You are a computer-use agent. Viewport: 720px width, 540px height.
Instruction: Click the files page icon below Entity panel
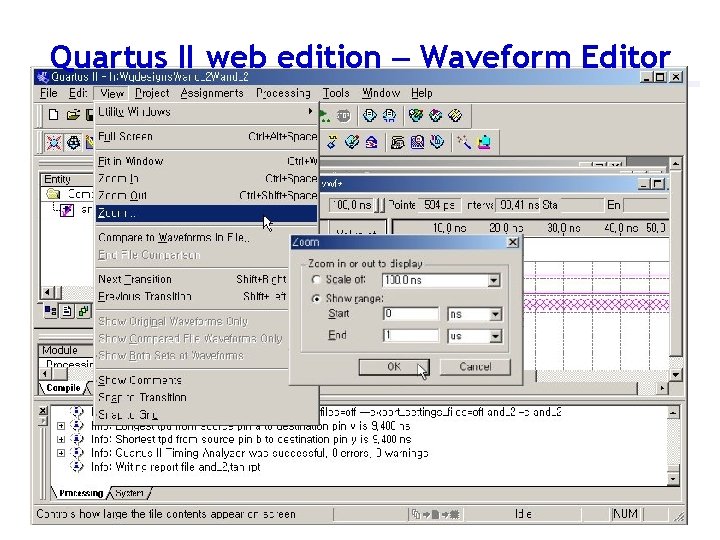pyautogui.click(x=67, y=311)
